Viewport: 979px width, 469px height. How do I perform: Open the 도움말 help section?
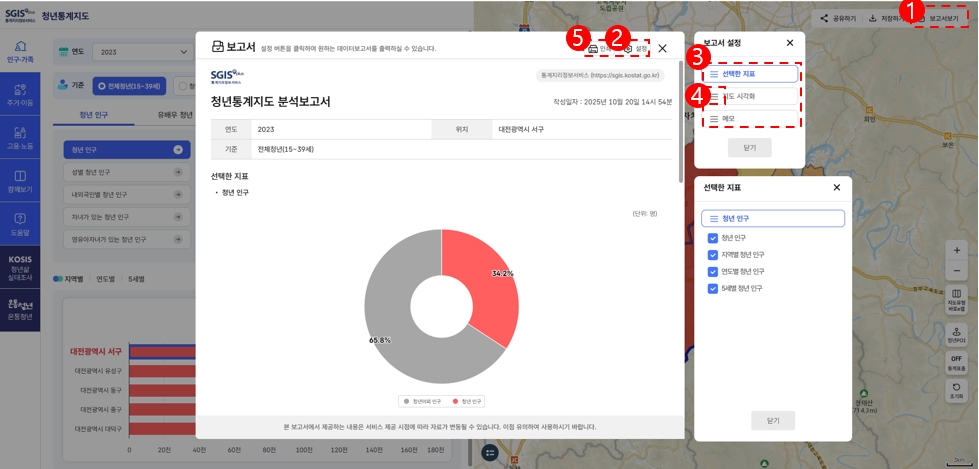(x=20, y=223)
